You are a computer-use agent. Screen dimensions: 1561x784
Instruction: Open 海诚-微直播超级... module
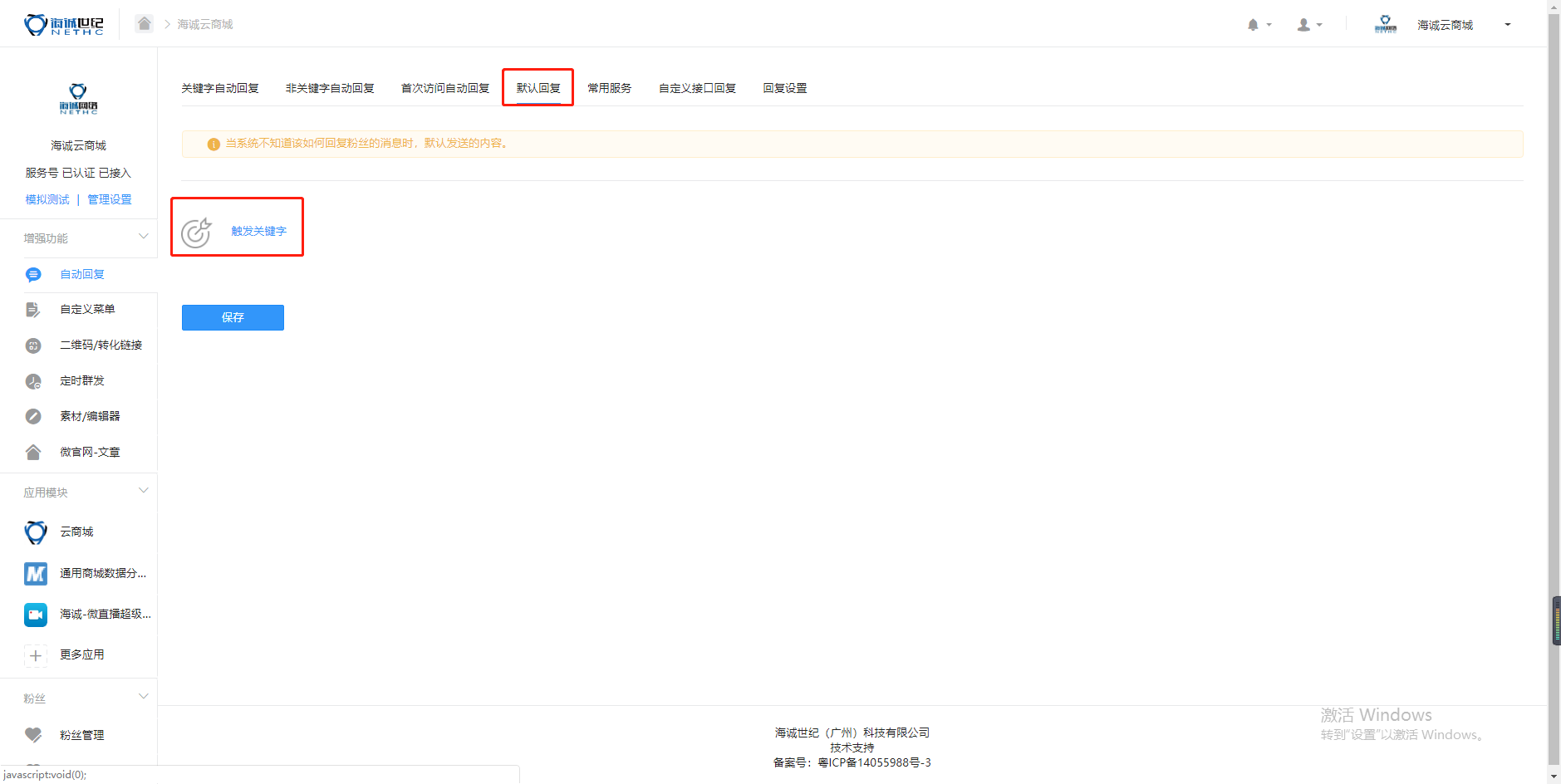tap(106, 614)
